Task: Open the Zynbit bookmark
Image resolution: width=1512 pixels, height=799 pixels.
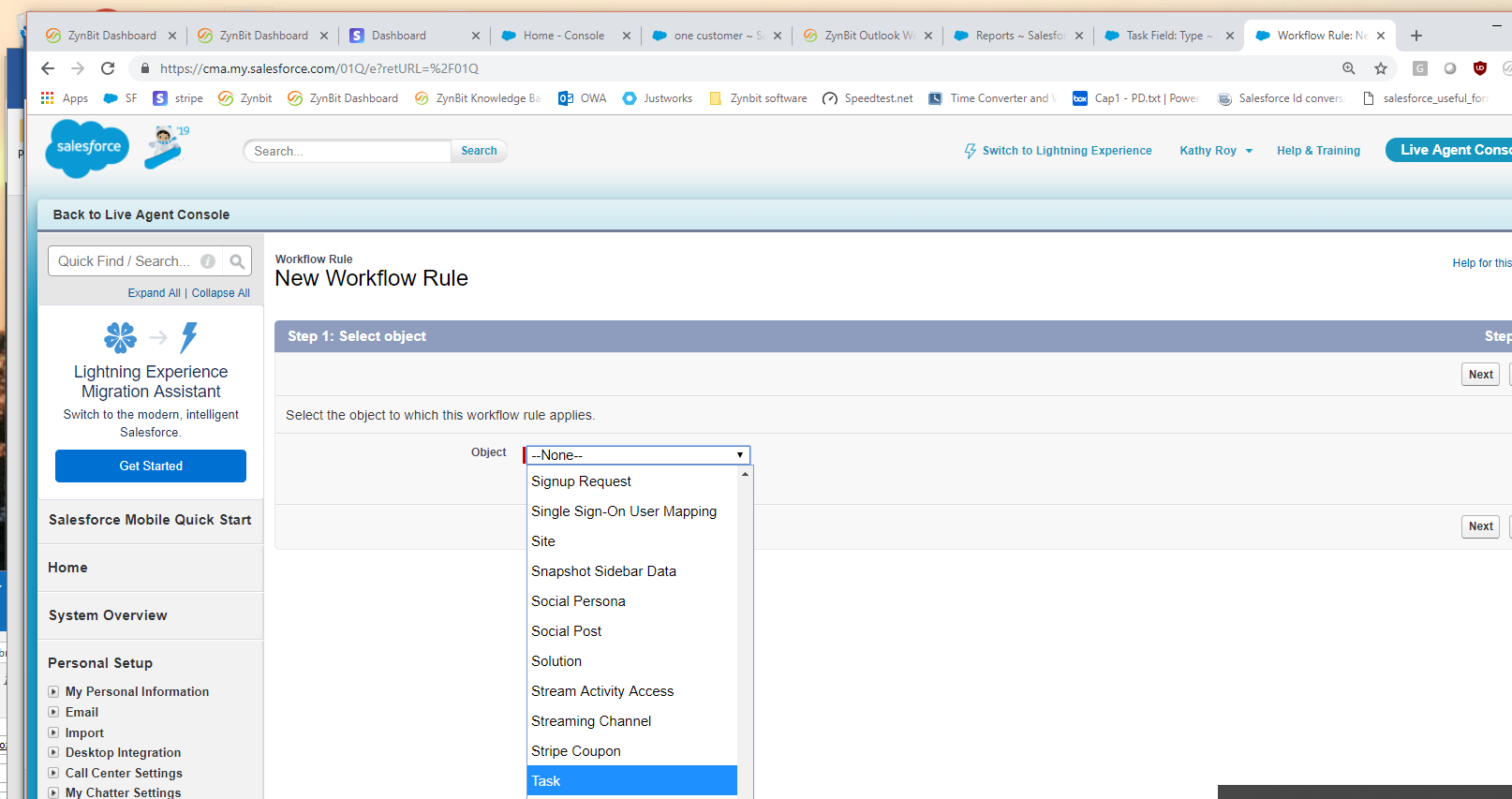Action: [245, 98]
